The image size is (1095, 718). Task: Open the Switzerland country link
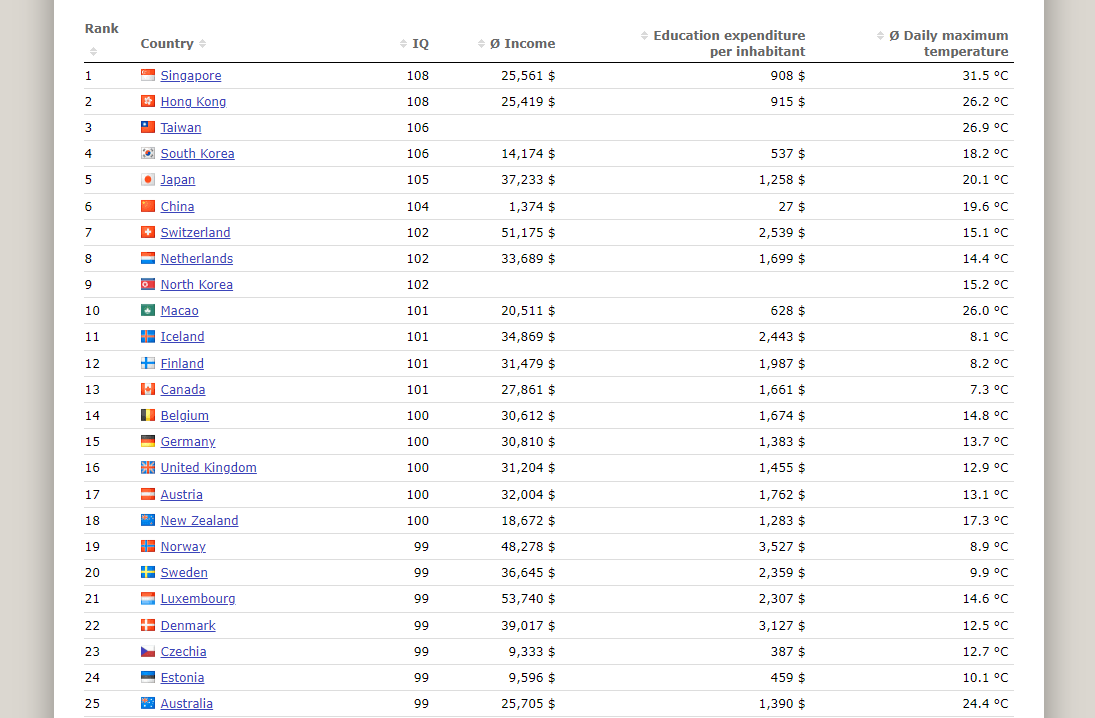coord(196,232)
